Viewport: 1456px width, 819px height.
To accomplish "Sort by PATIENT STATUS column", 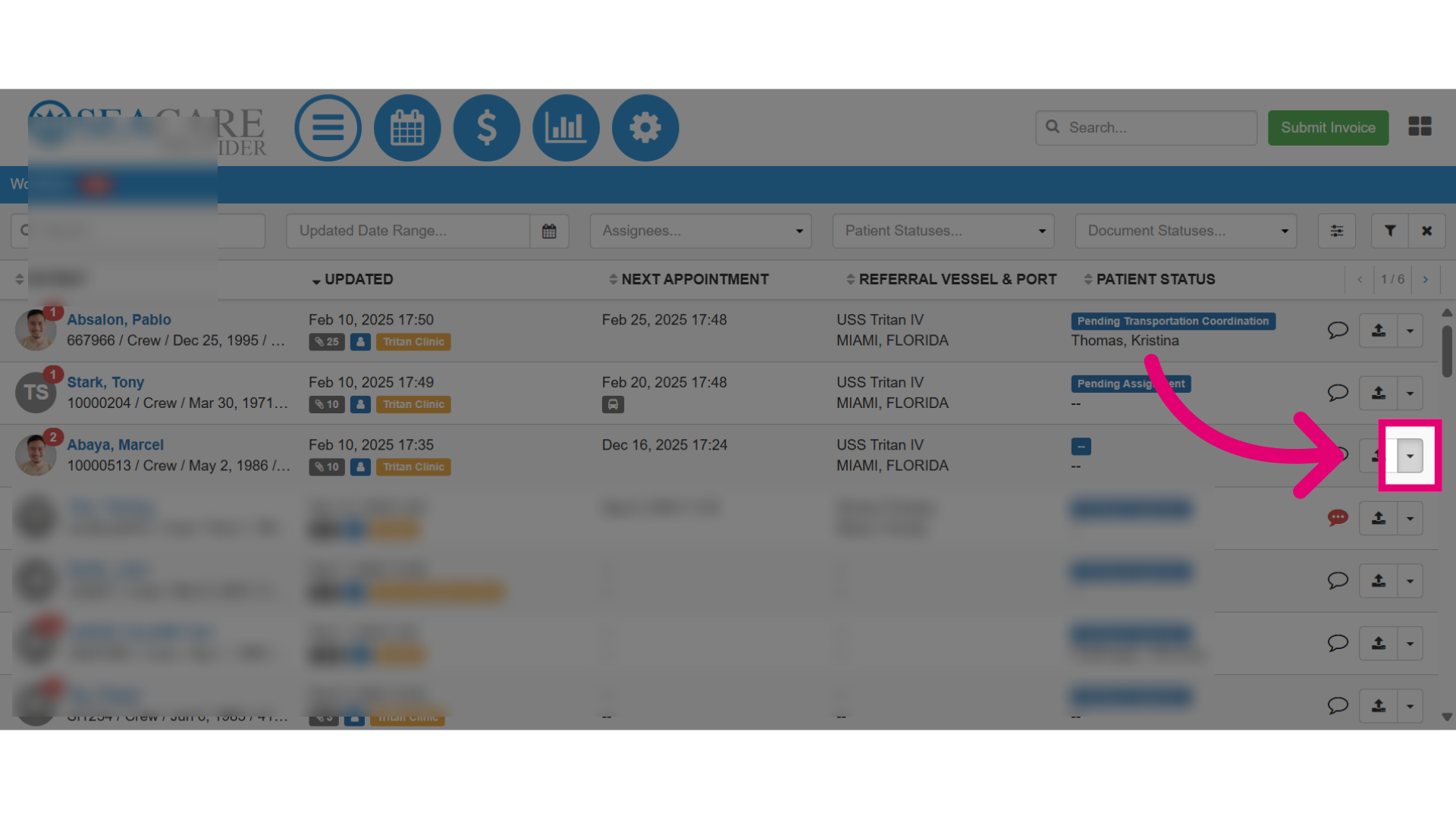I will [x=1150, y=279].
